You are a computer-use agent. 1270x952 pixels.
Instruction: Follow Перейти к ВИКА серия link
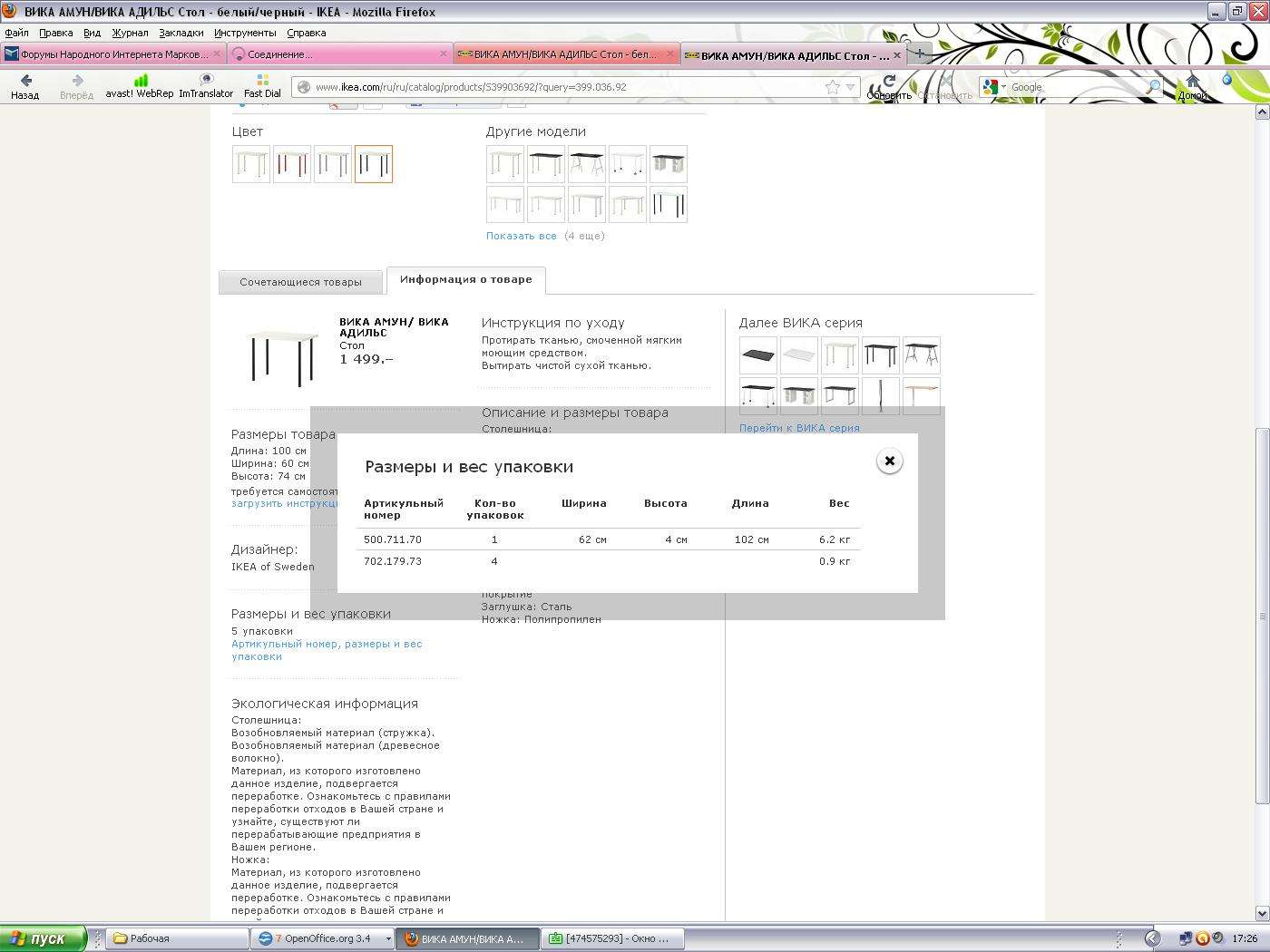[x=799, y=428]
